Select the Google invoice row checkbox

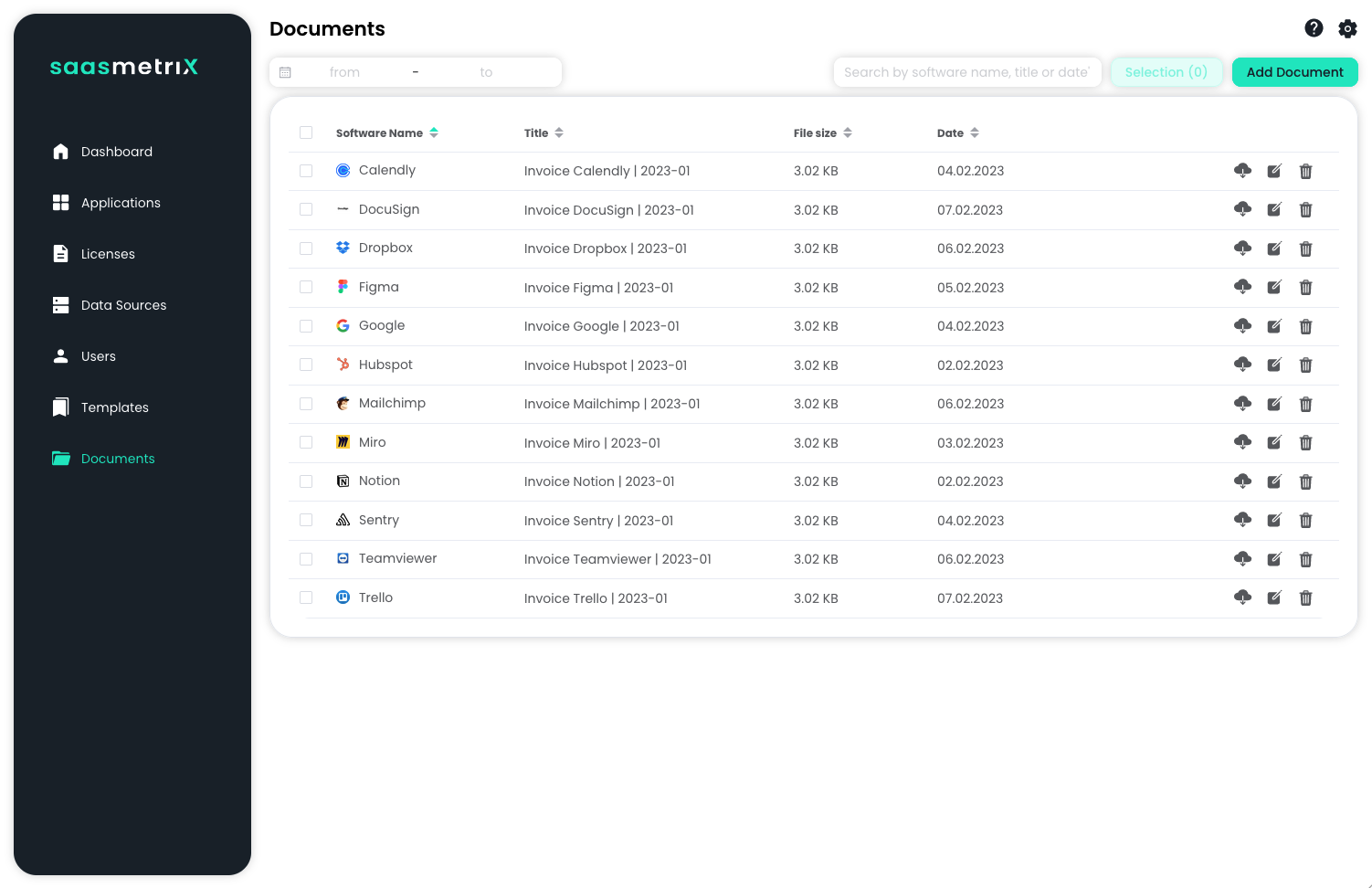[306, 326]
